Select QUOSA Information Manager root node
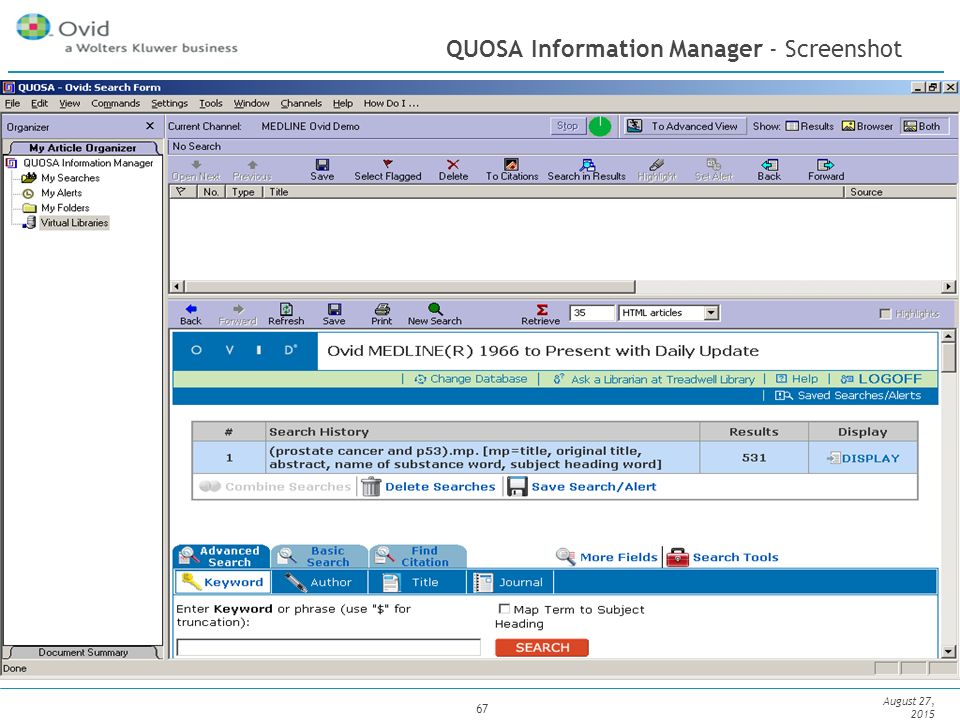960x720 pixels. pyautogui.click(x=88, y=163)
